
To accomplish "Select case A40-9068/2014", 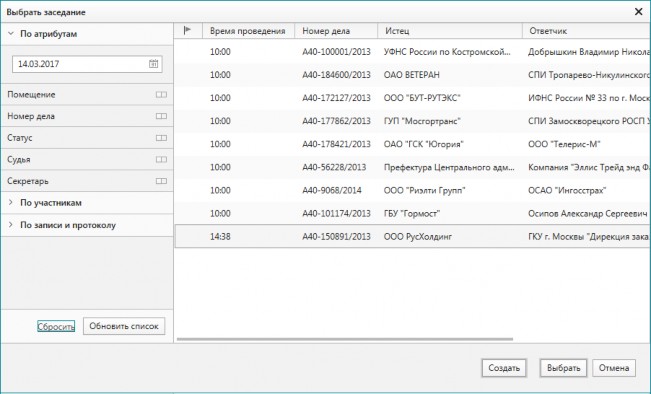I will point(332,190).
